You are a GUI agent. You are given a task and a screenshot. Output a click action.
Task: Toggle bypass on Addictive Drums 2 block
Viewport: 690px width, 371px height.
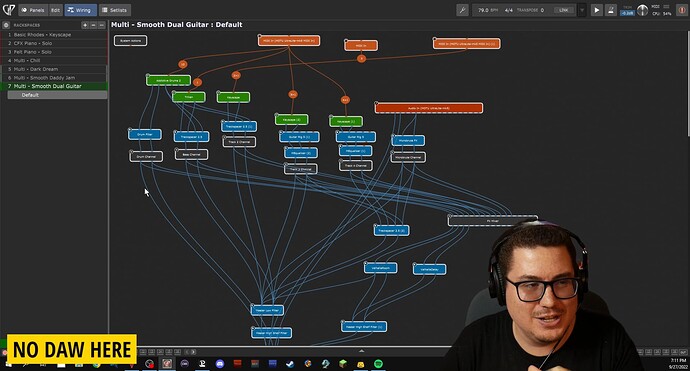[x=148, y=75]
